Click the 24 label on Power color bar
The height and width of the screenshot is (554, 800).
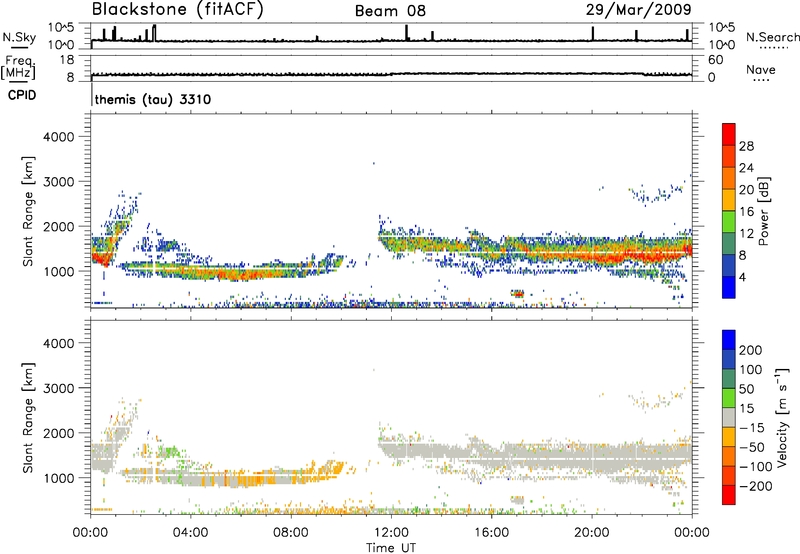[746, 168]
